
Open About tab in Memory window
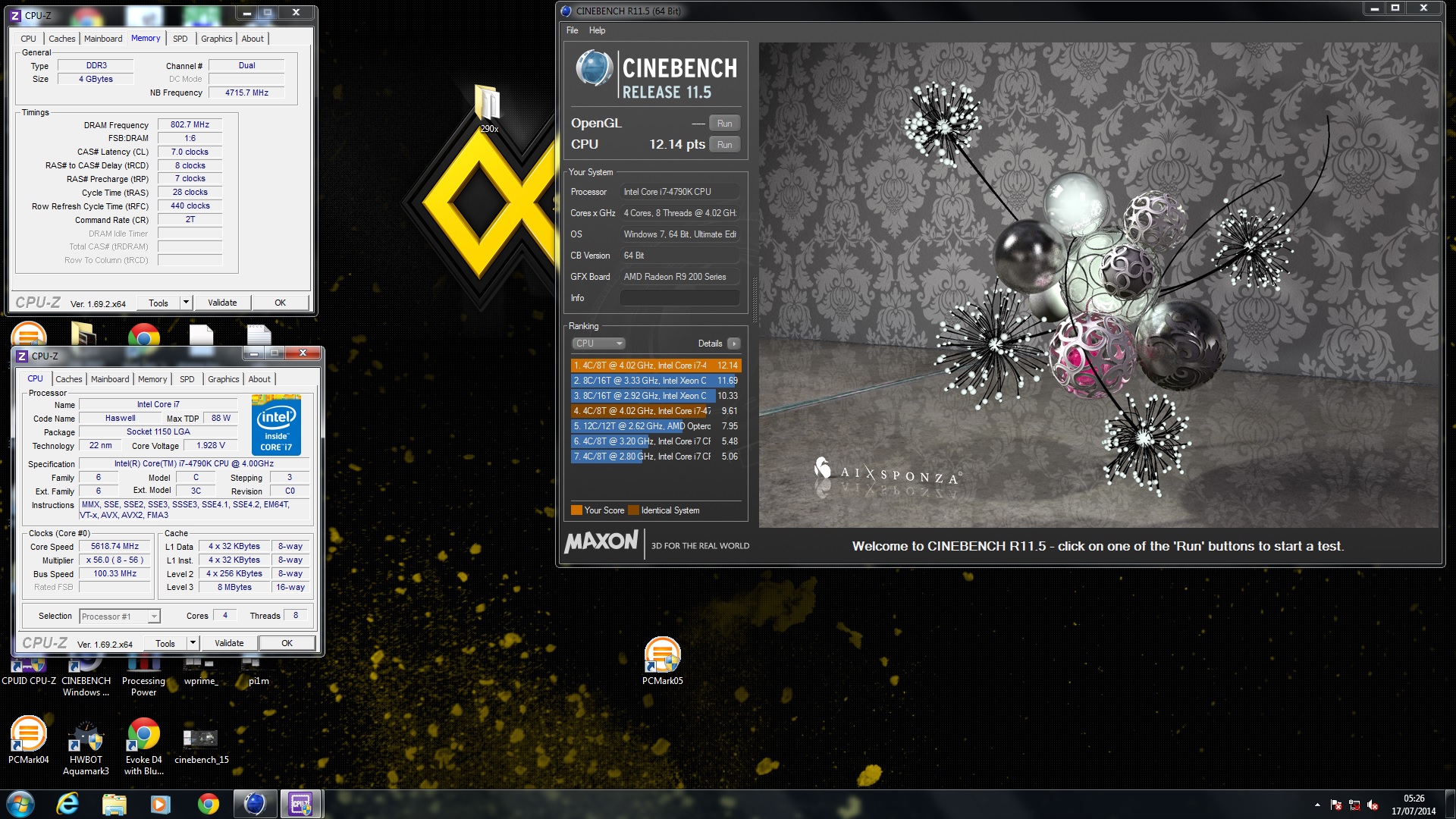click(x=253, y=39)
